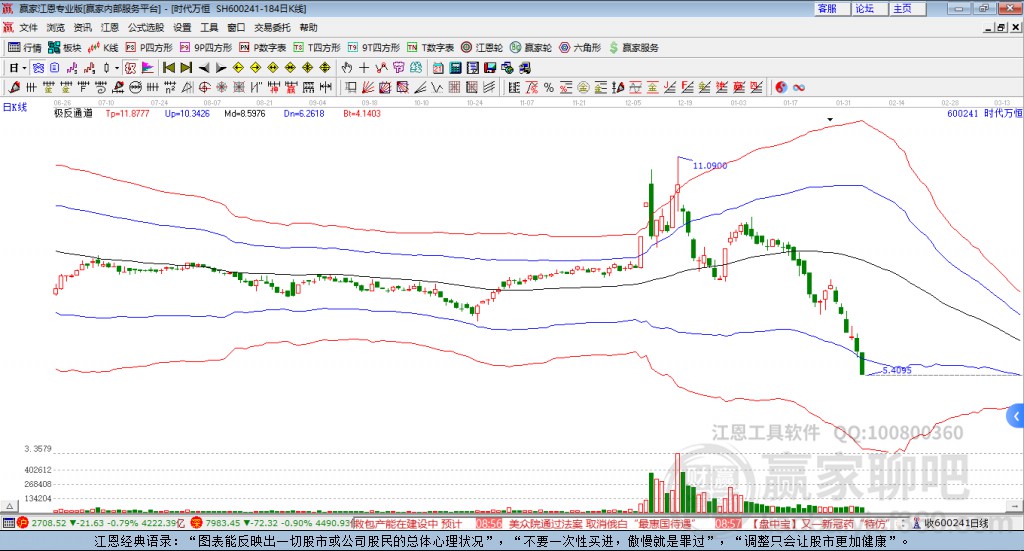Click the 5.4095 low price label
1024x551 pixels.
pyautogui.click(x=897, y=370)
